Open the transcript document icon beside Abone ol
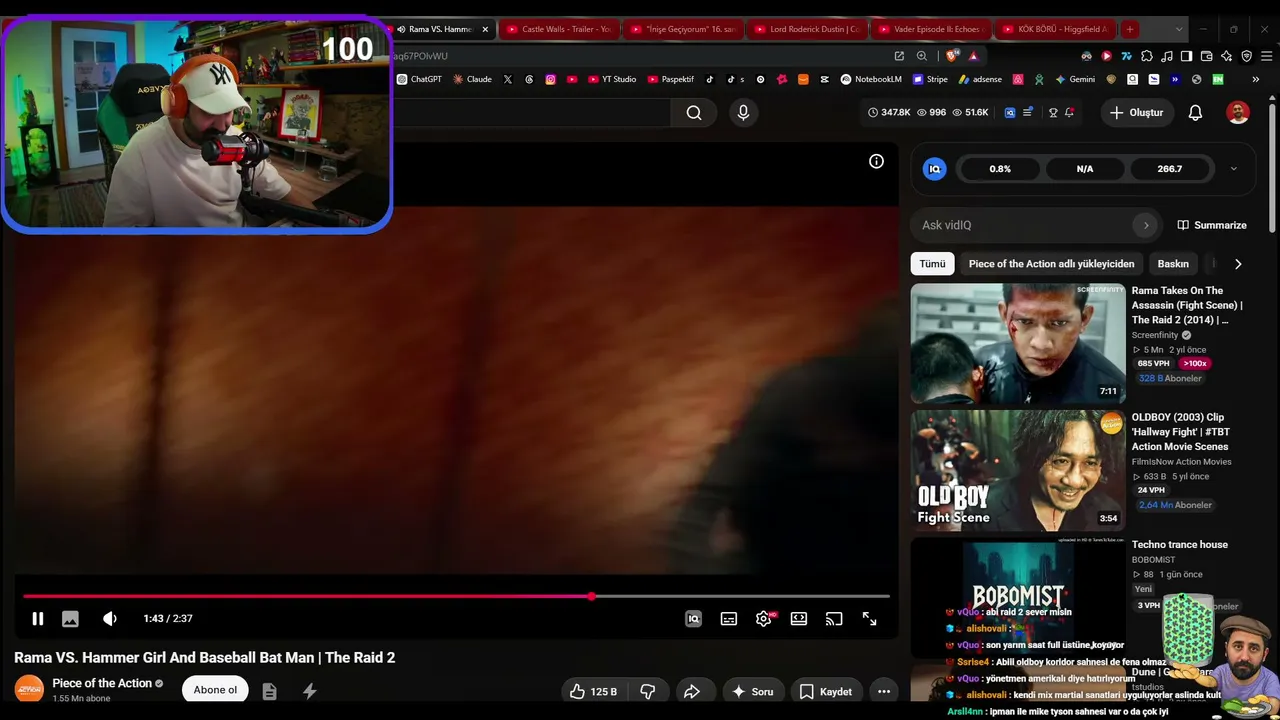 coord(269,691)
